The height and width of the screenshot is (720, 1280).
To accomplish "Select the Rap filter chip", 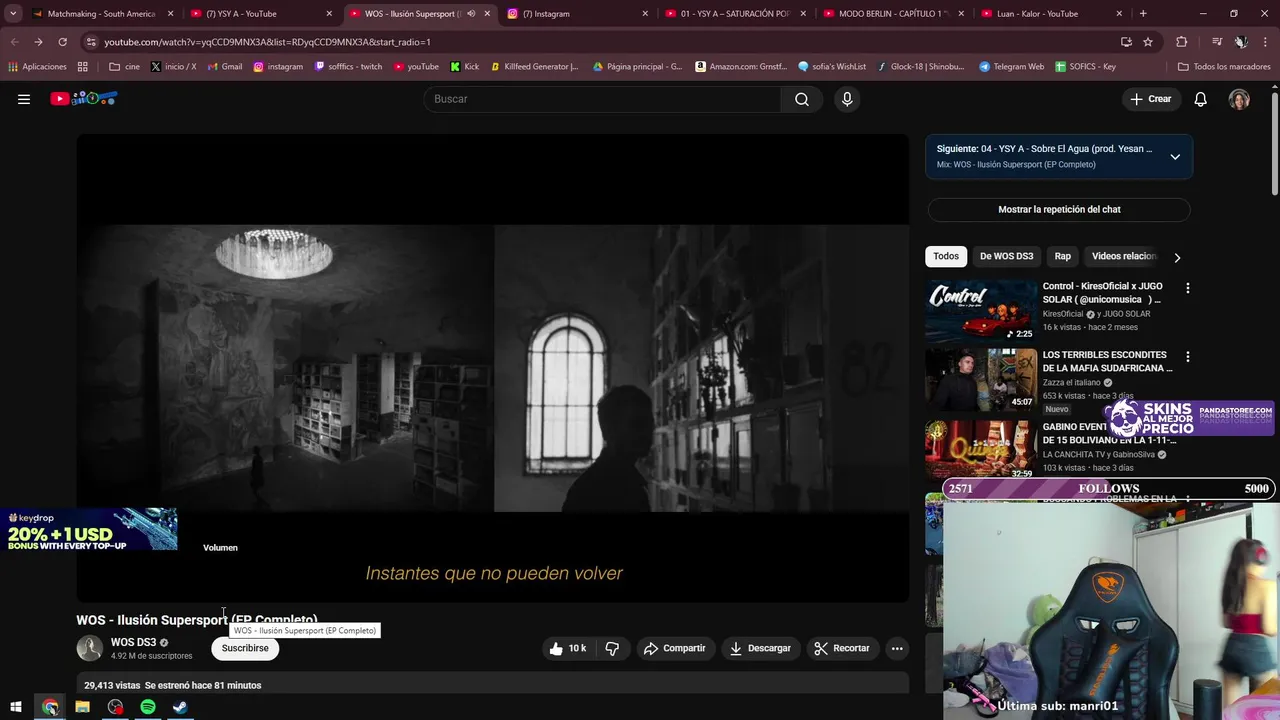I will click(x=1062, y=256).
